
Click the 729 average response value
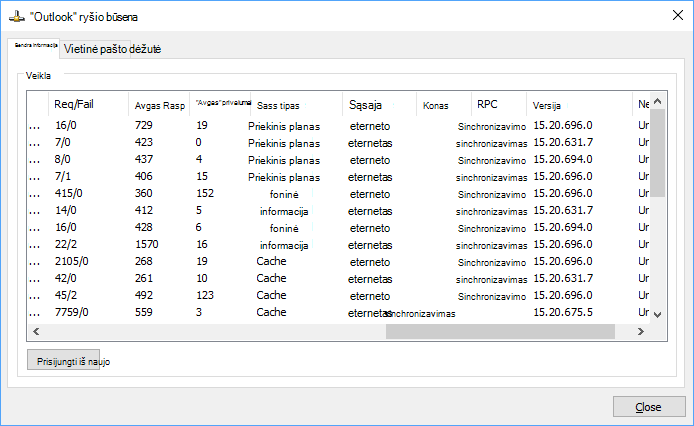click(144, 125)
